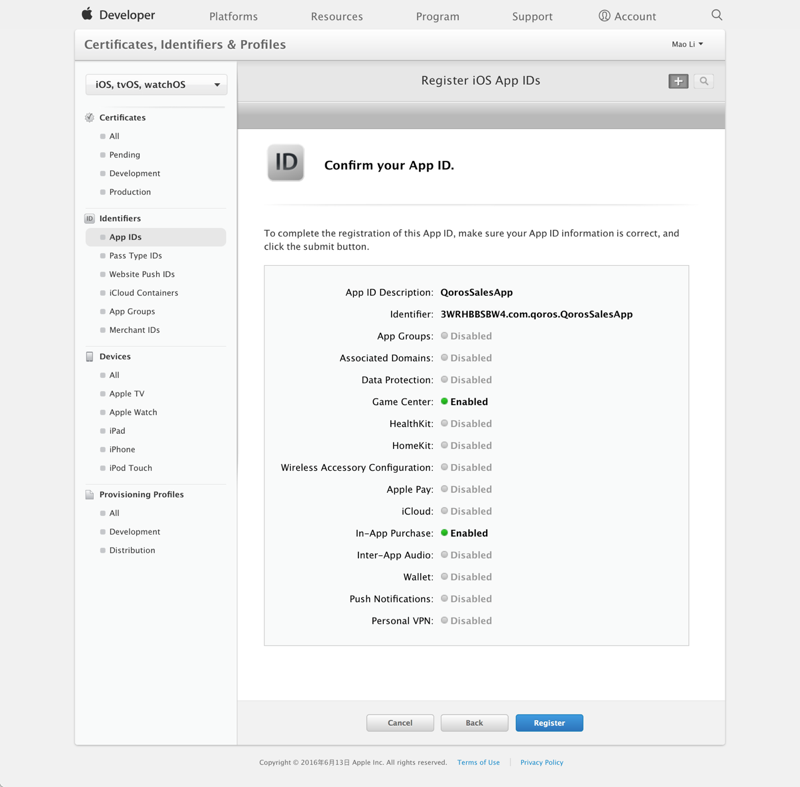
Task: Select App IDs in sidebar
Action: tap(156, 237)
